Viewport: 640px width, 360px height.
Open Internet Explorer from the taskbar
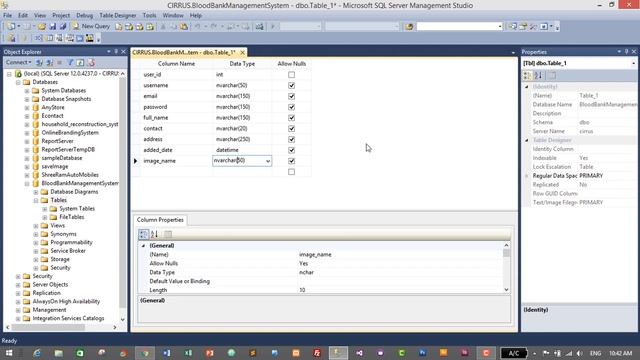(37, 353)
